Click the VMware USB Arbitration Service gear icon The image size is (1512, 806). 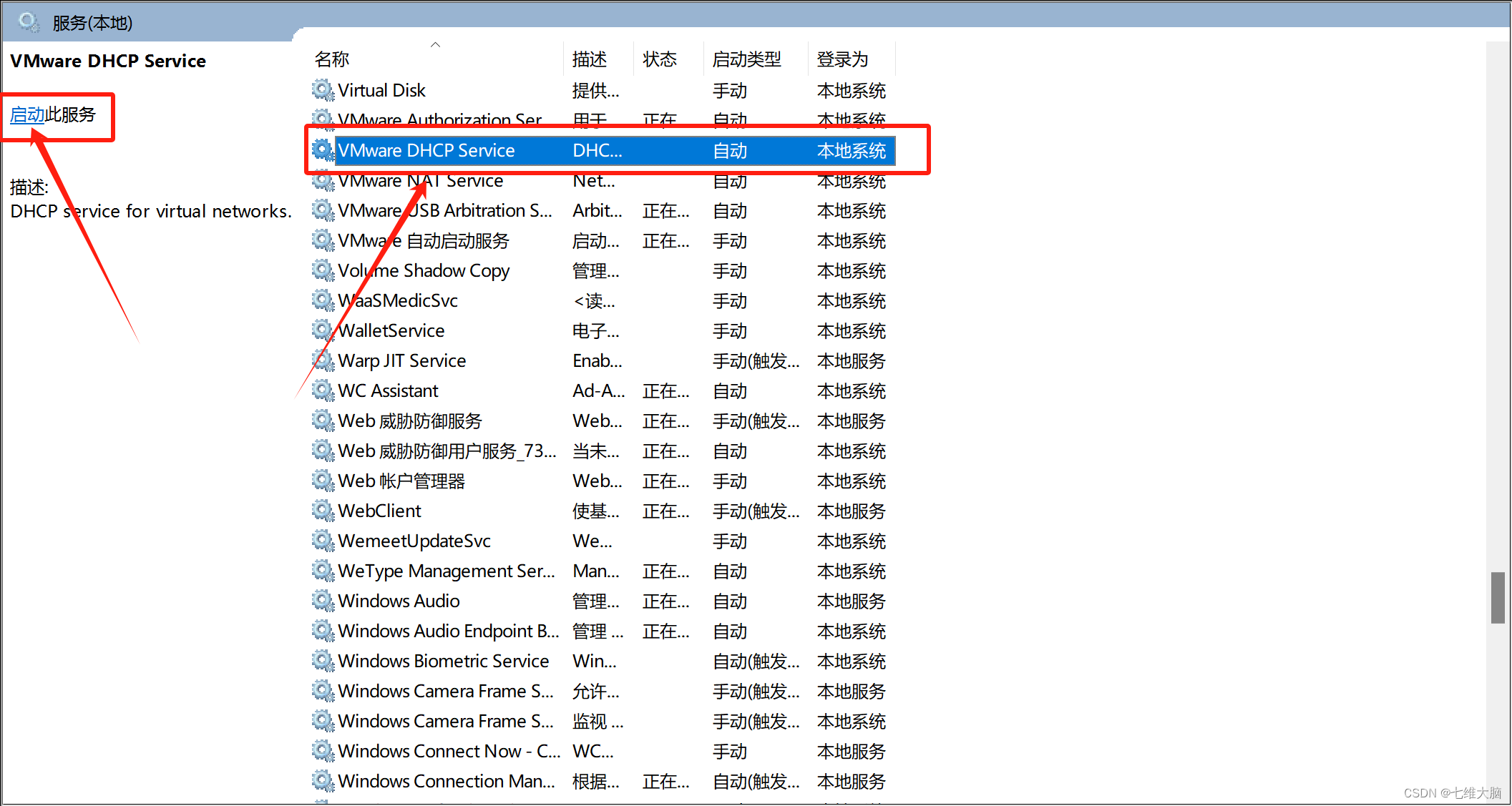coord(322,210)
